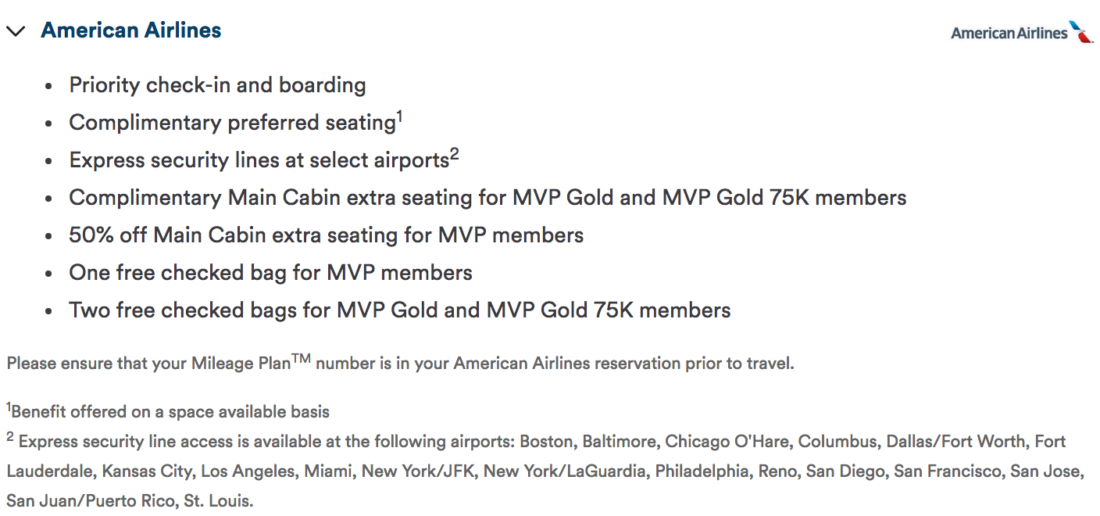Screen dimensions: 1100x516
Task: Click the American Airlines eagle logo symbol
Action: click(1082, 31)
